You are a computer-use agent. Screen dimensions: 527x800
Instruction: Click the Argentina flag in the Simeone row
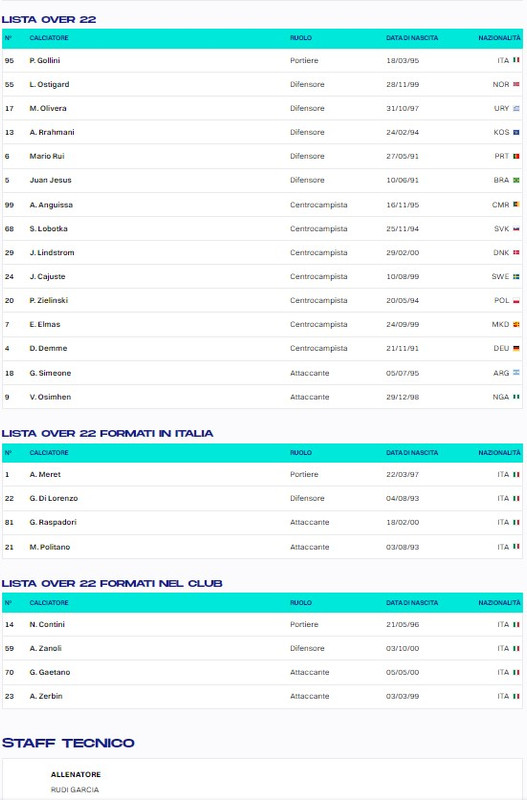coord(516,373)
